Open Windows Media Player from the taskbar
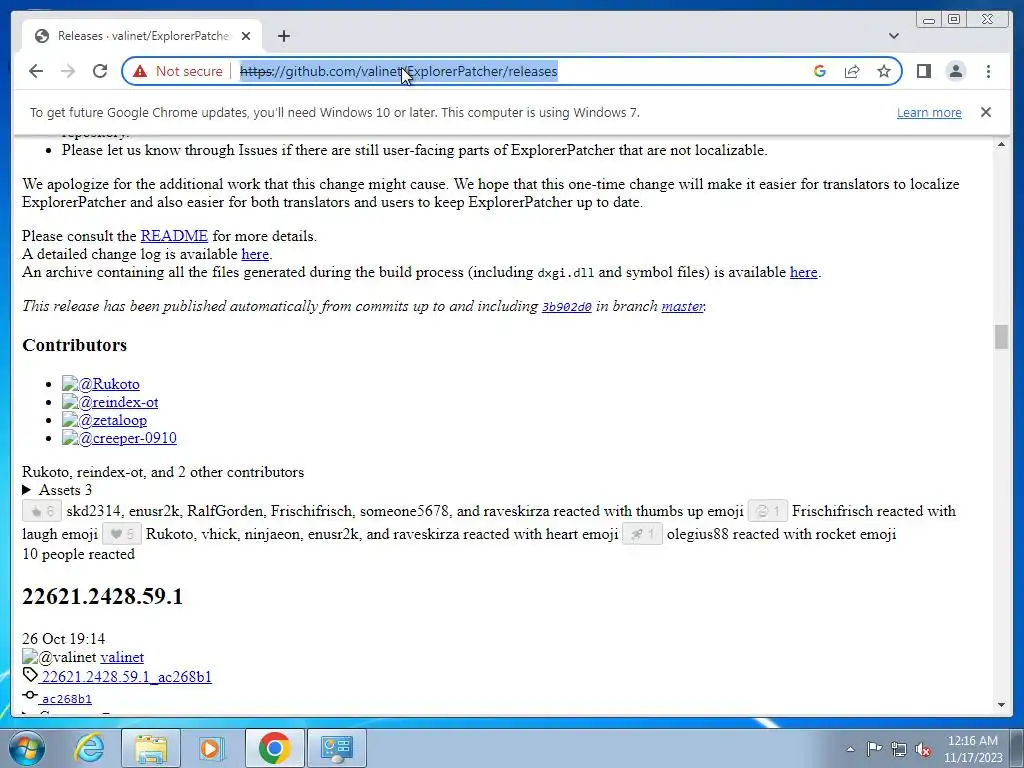The image size is (1024, 768). coord(212,748)
